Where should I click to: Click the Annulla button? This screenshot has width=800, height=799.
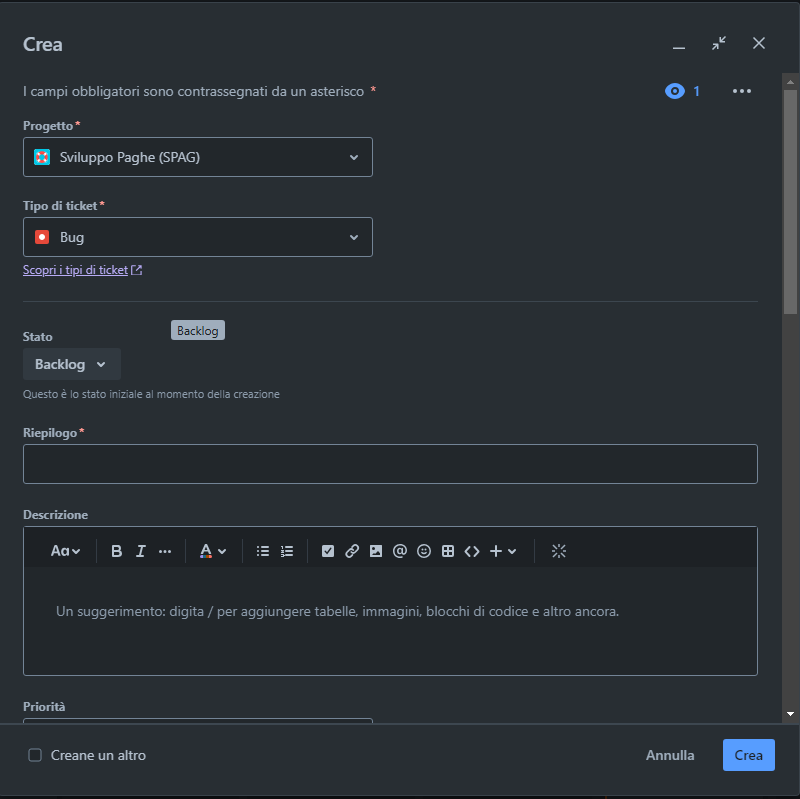(x=670, y=755)
